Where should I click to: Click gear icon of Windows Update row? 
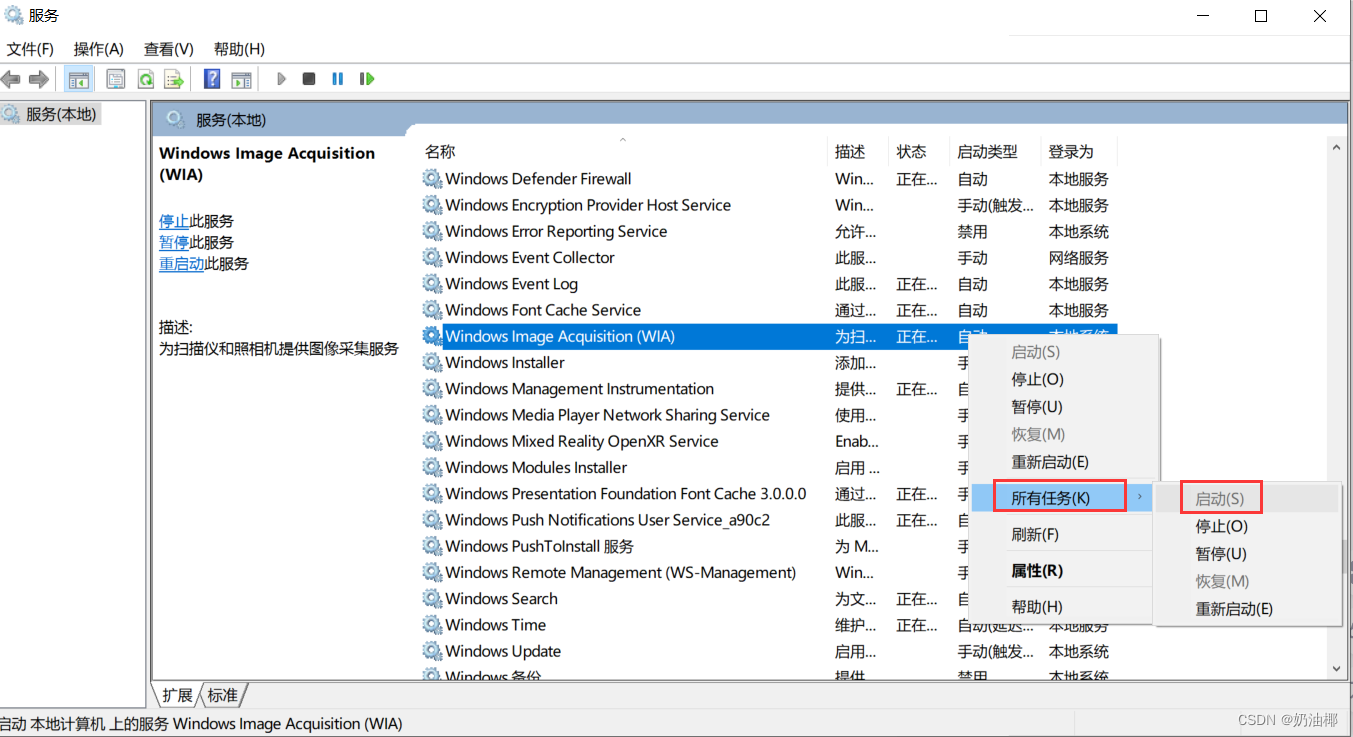(432, 651)
